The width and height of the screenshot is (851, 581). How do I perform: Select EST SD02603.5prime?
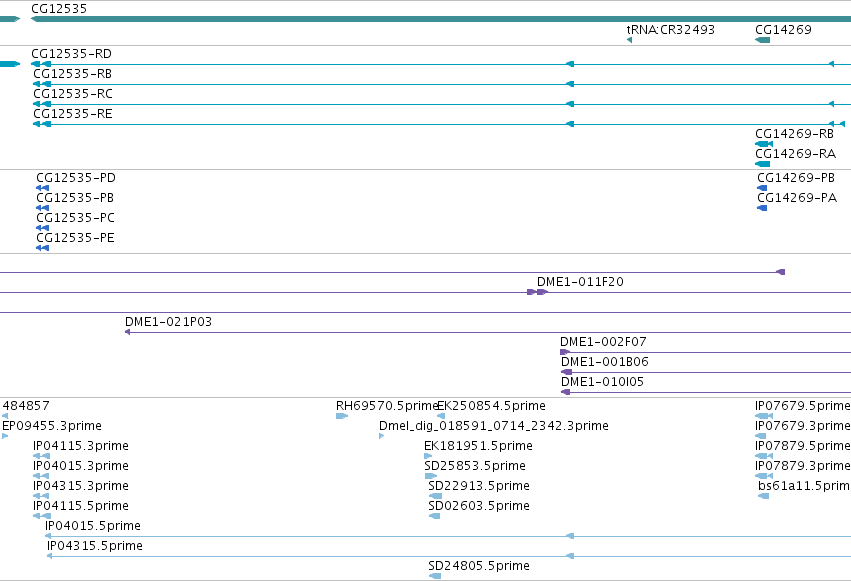pyautogui.click(x=479, y=507)
